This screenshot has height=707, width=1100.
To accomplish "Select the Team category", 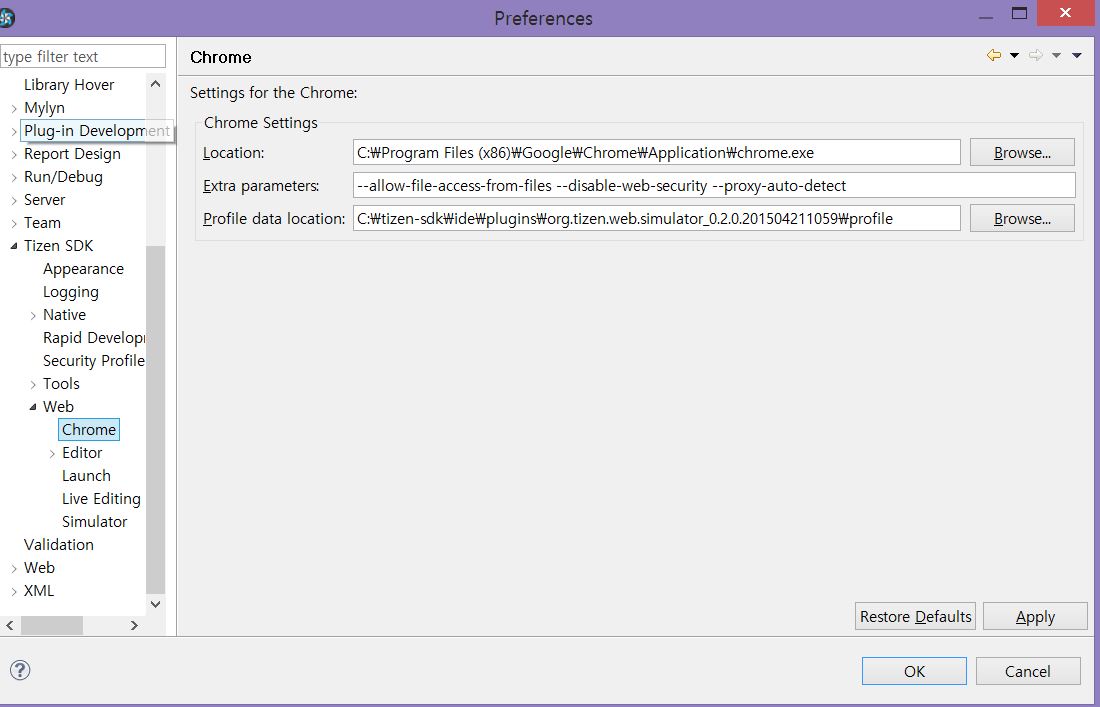I will pyautogui.click(x=42, y=223).
